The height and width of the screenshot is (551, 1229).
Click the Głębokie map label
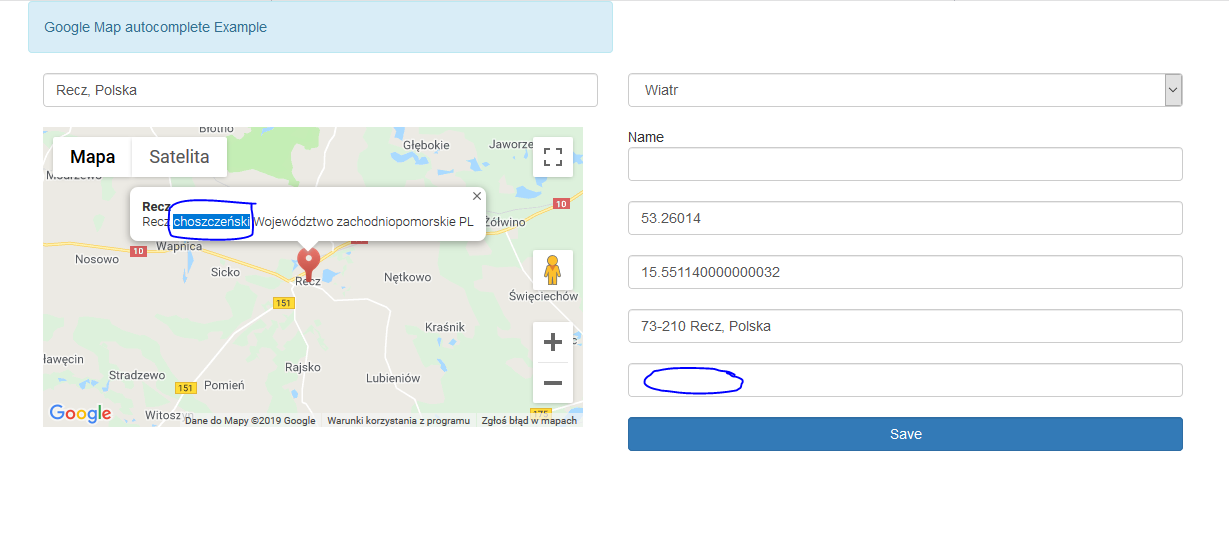pyautogui.click(x=426, y=145)
